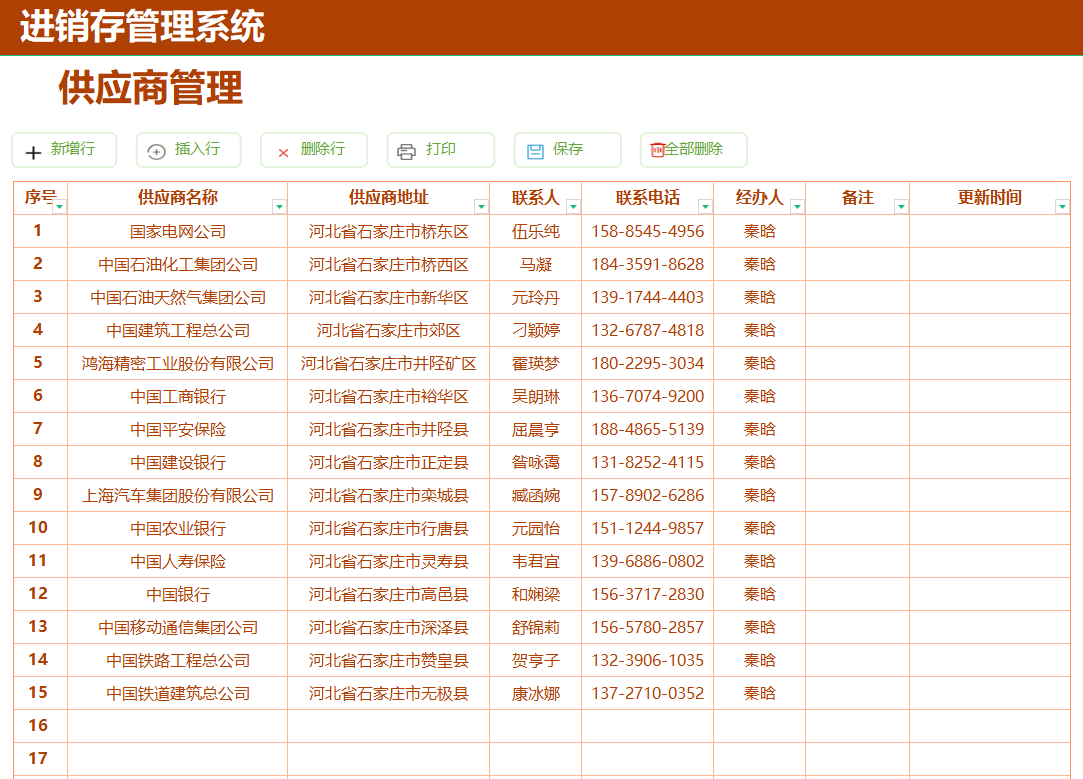This screenshot has height=779, width=1083.
Task: Open the filter dropdown on 经办人 column
Action: click(798, 204)
